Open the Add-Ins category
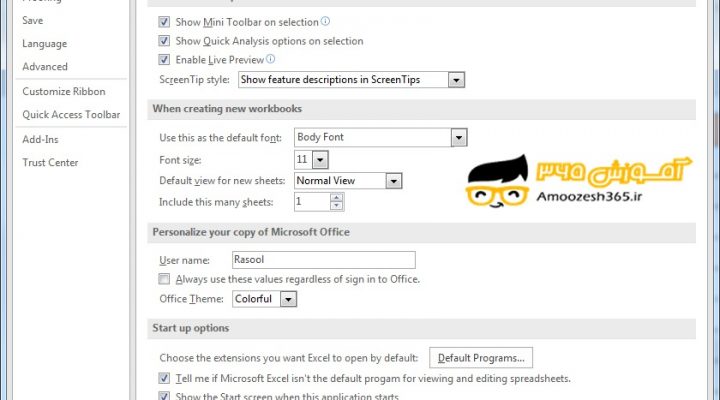 [x=40, y=139]
